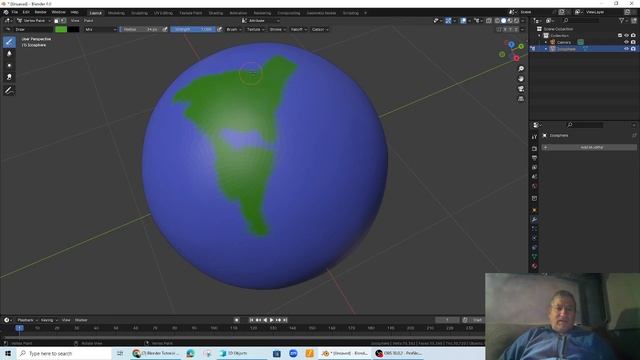Select the Annotate tool in toolbar
The image size is (640, 360).
[9, 91]
